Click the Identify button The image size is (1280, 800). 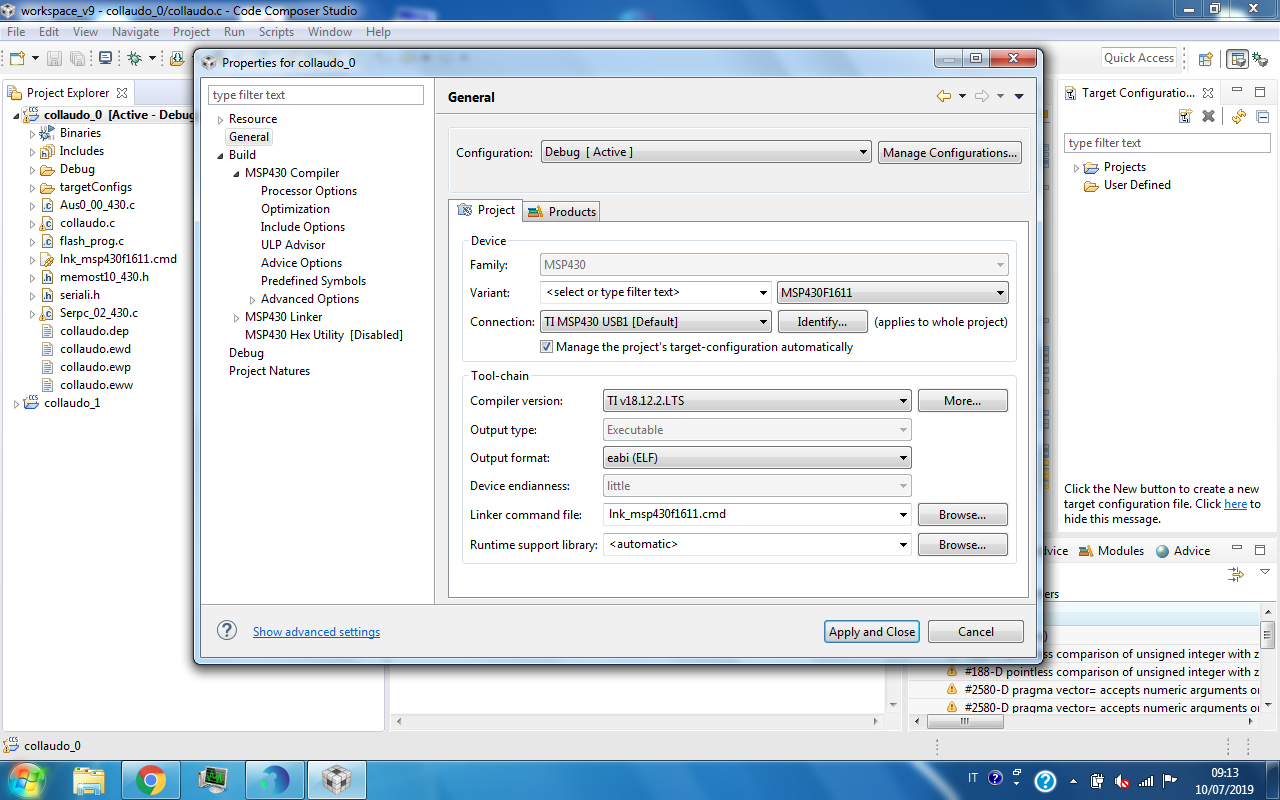(x=822, y=322)
